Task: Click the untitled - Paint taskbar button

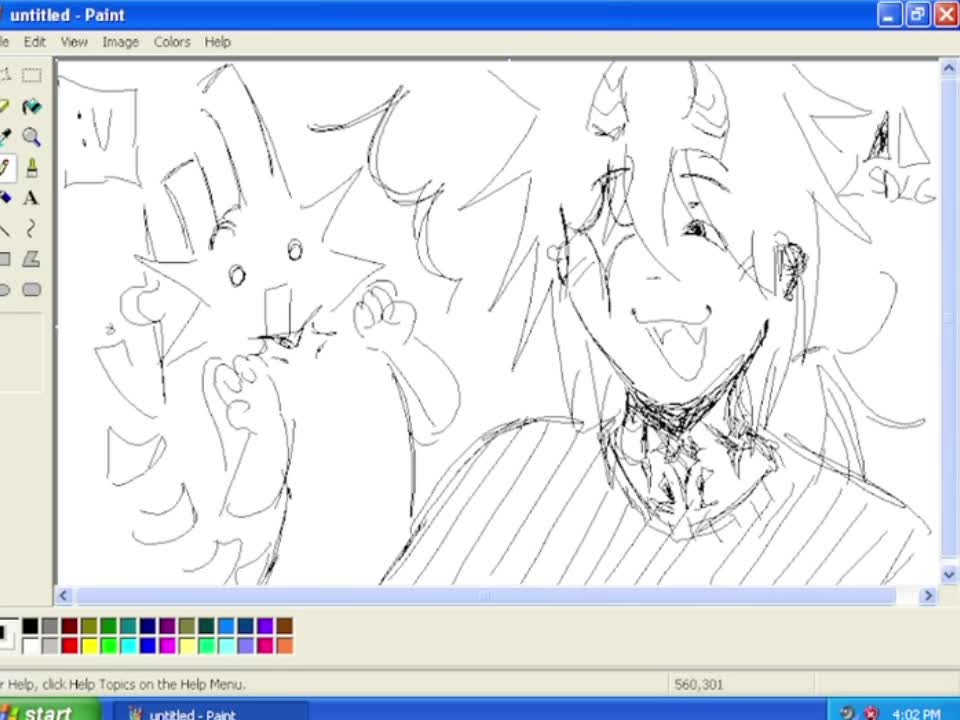Action: coord(210,713)
